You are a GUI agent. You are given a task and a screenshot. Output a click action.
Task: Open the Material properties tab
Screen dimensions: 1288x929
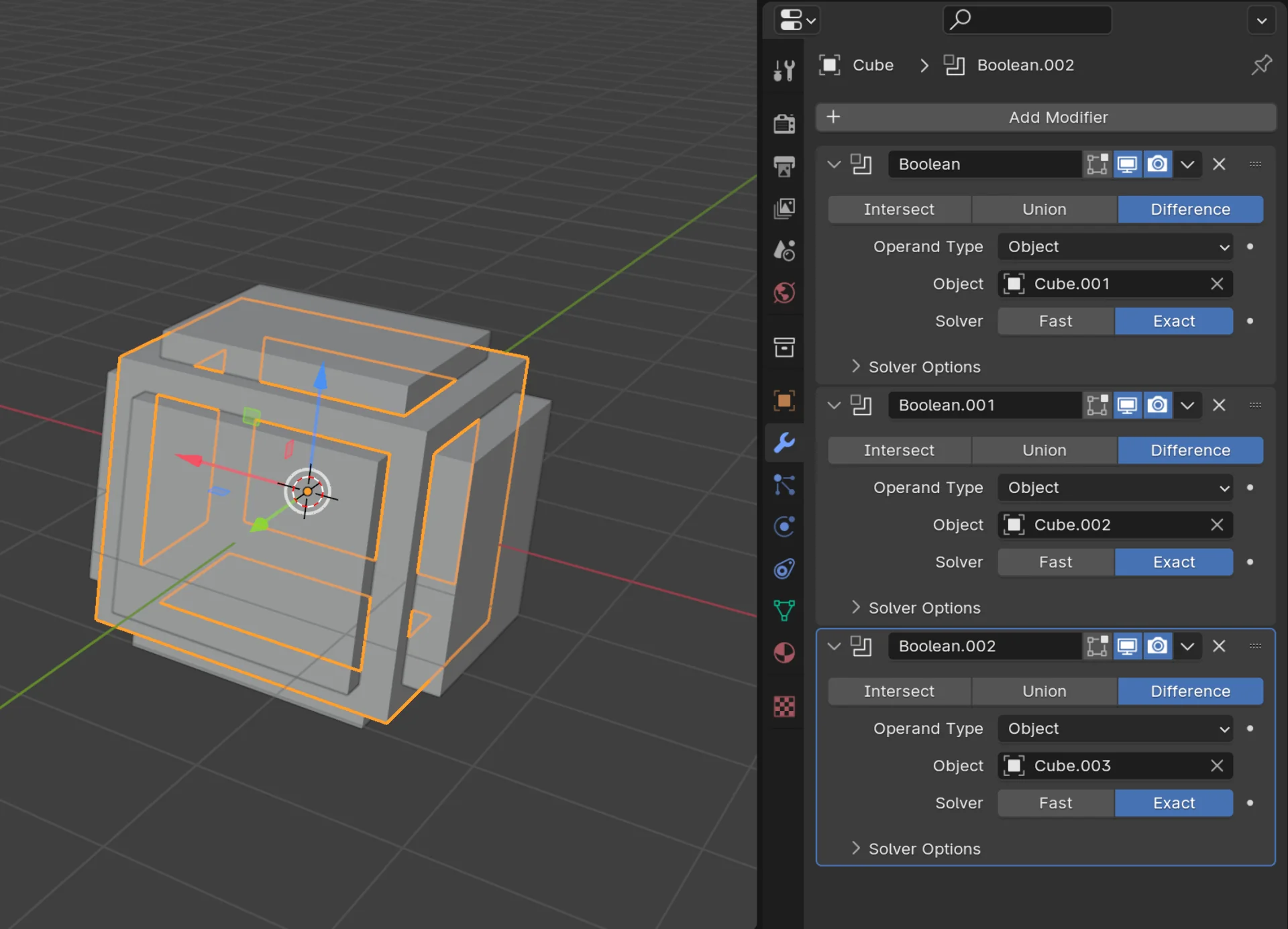[784, 653]
